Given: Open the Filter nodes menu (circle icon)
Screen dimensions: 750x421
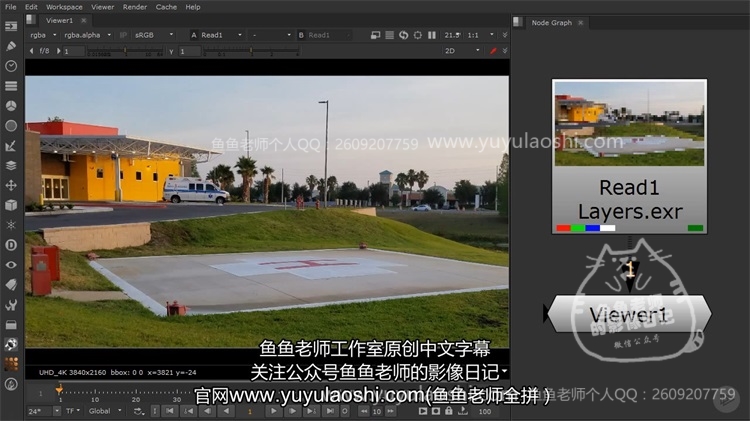Looking at the screenshot, I should [x=11, y=126].
